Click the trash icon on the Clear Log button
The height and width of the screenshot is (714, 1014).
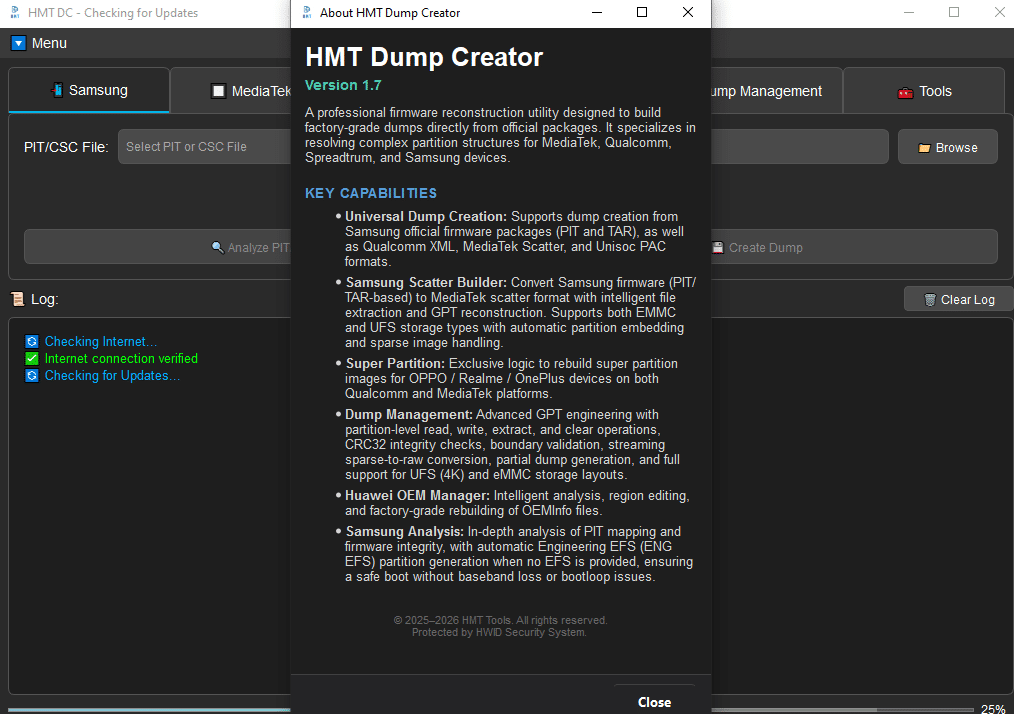coord(931,298)
